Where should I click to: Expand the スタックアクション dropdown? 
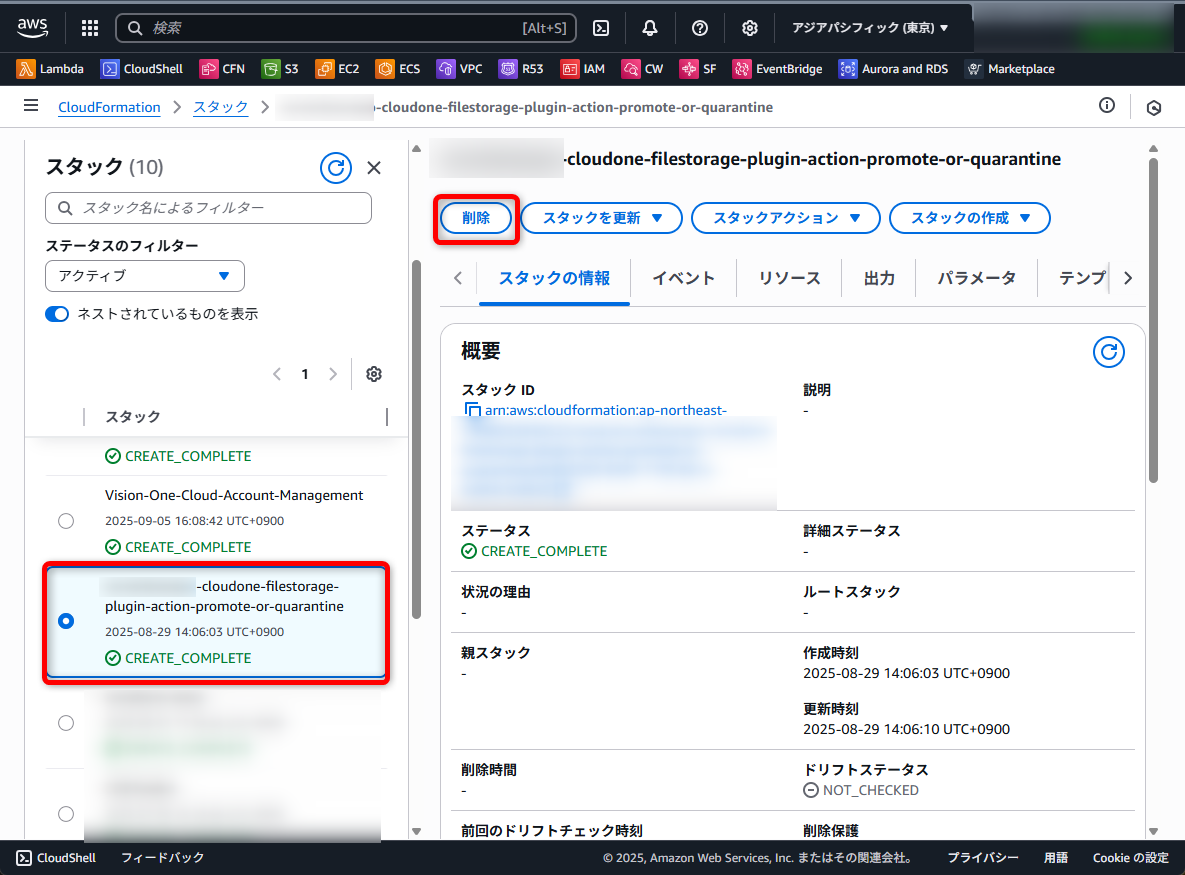tap(786, 218)
